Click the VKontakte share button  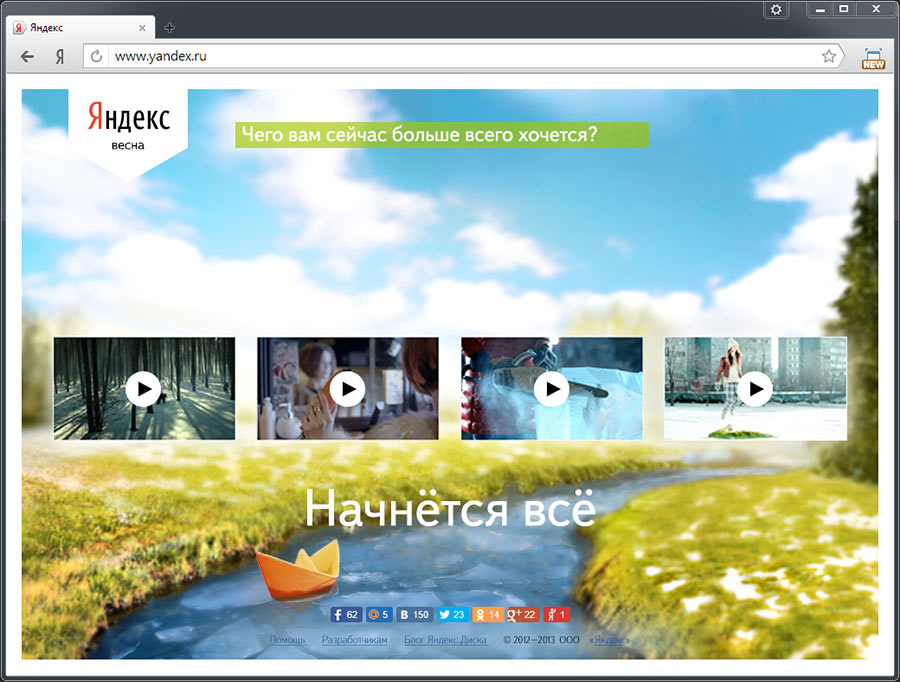click(414, 615)
